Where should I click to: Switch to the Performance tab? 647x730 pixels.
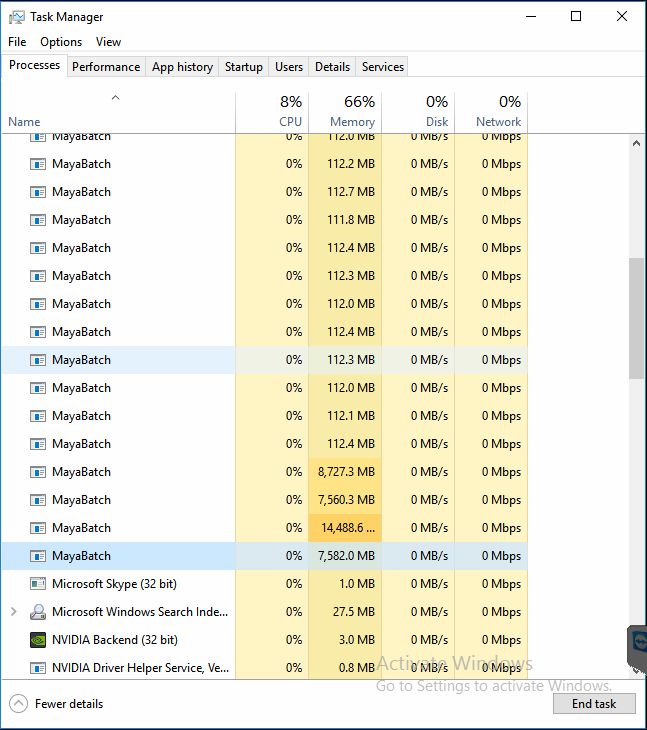[x=106, y=67]
